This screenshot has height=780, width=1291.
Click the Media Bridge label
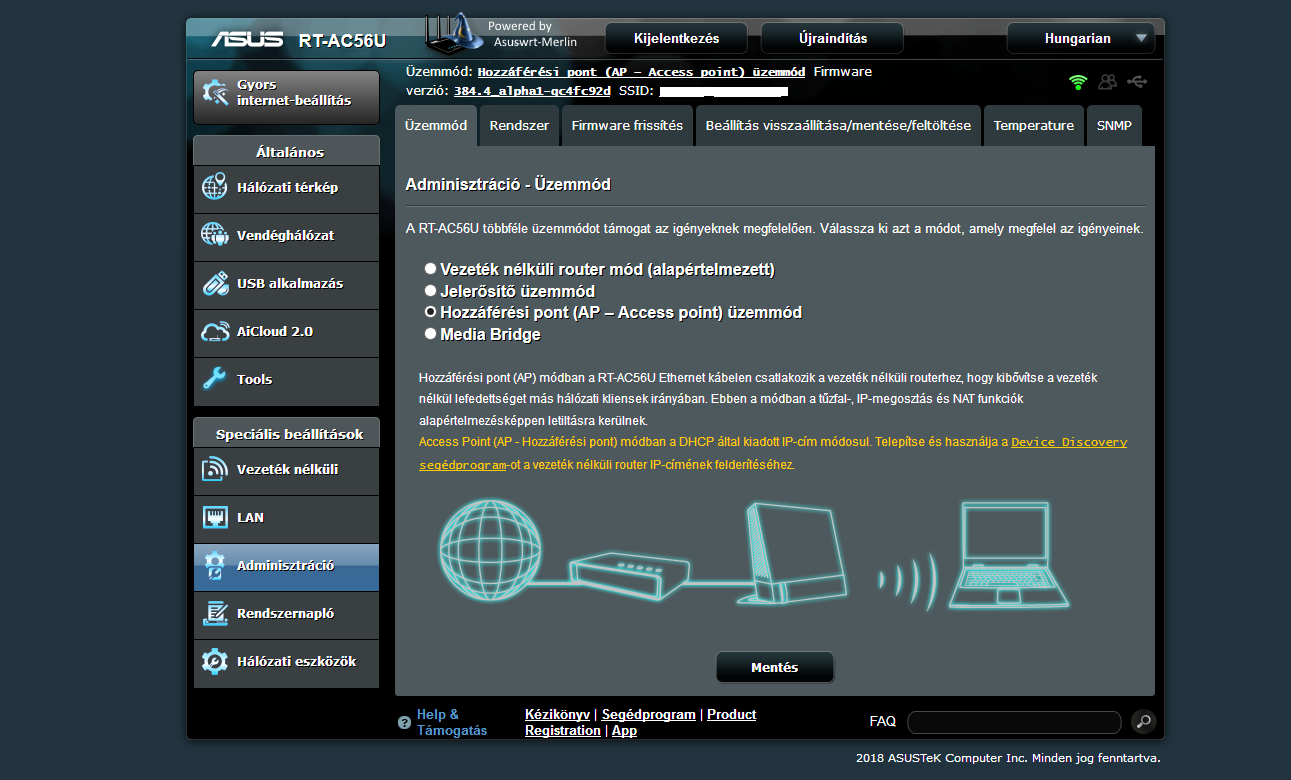coord(490,334)
